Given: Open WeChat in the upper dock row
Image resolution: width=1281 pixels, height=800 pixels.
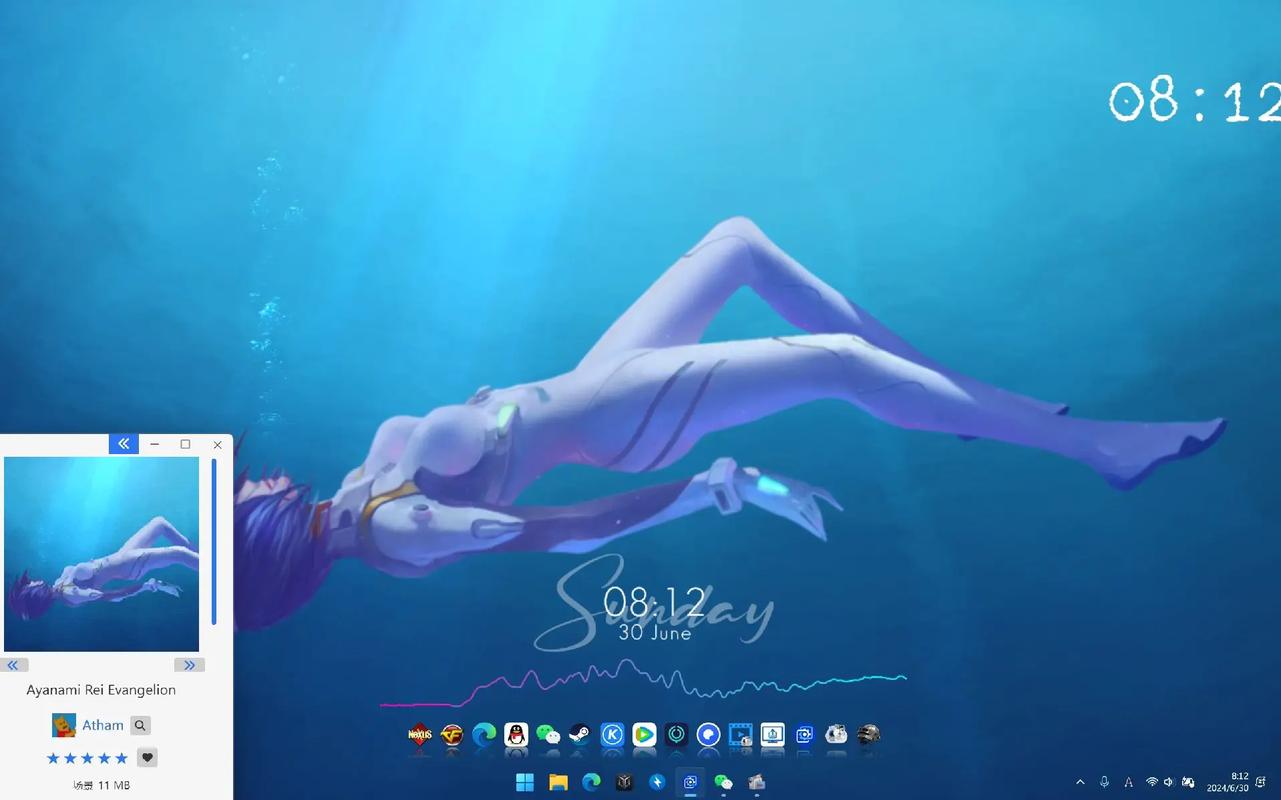Looking at the screenshot, I should (x=548, y=735).
